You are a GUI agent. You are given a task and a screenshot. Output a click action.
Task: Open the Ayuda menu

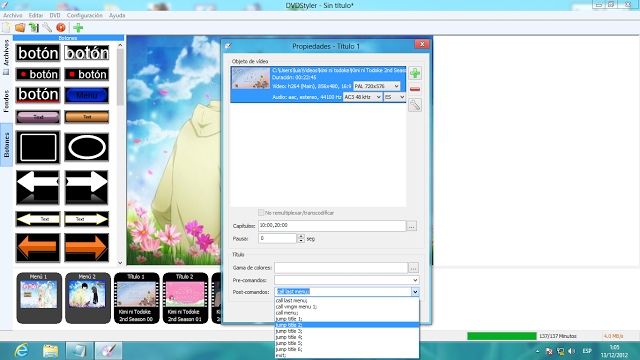(117, 16)
